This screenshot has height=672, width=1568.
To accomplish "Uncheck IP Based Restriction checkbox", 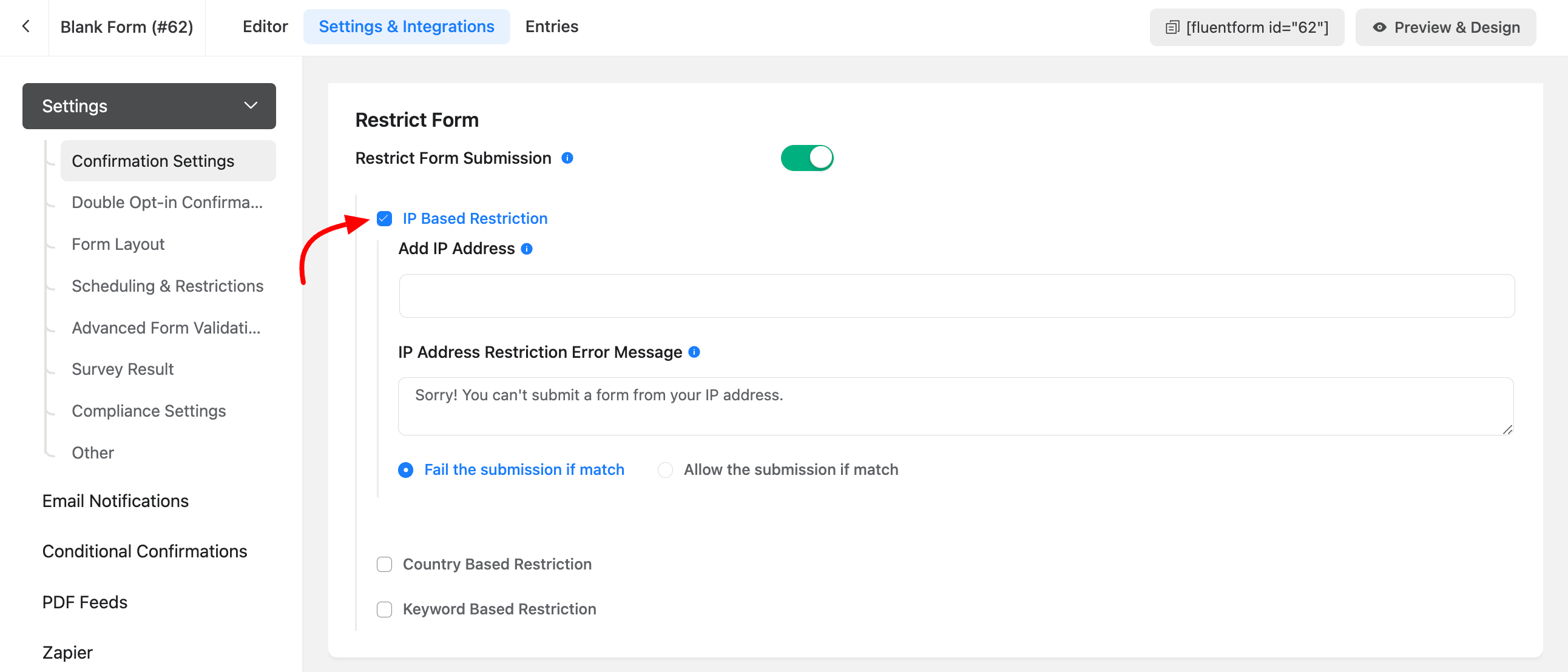I will tap(384, 218).
